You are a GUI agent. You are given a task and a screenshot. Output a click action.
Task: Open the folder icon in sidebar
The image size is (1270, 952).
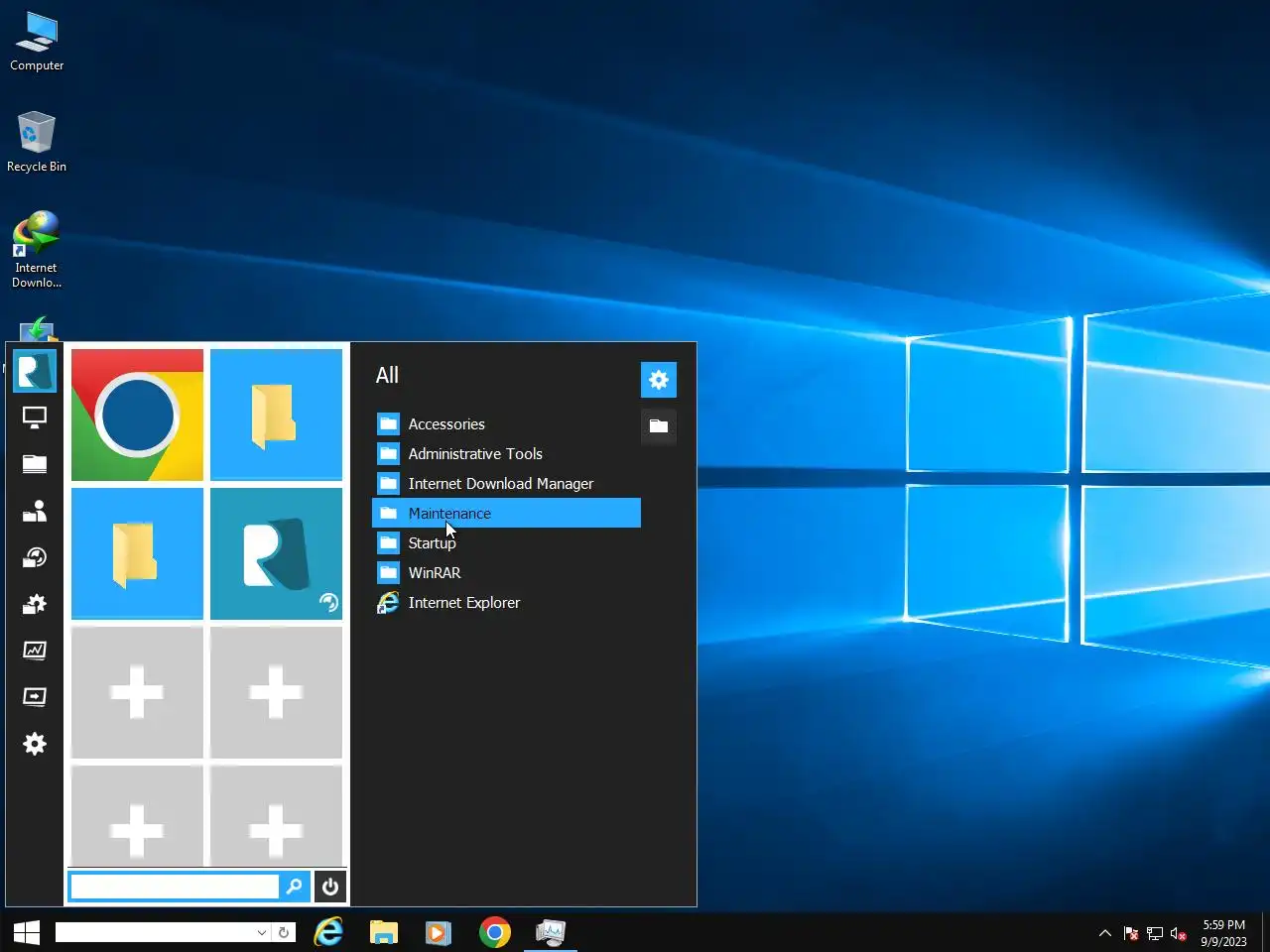(35, 464)
